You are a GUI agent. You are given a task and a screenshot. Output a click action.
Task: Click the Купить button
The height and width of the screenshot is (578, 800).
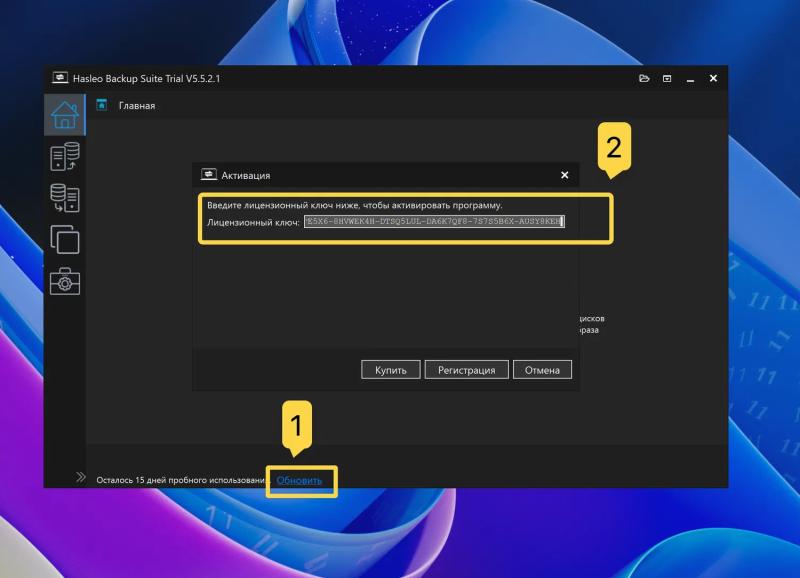click(391, 369)
